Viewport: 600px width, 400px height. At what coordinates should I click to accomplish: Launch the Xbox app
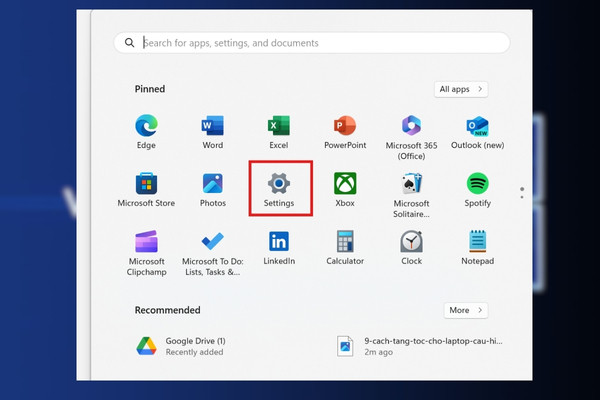pyautogui.click(x=345, y=183)
